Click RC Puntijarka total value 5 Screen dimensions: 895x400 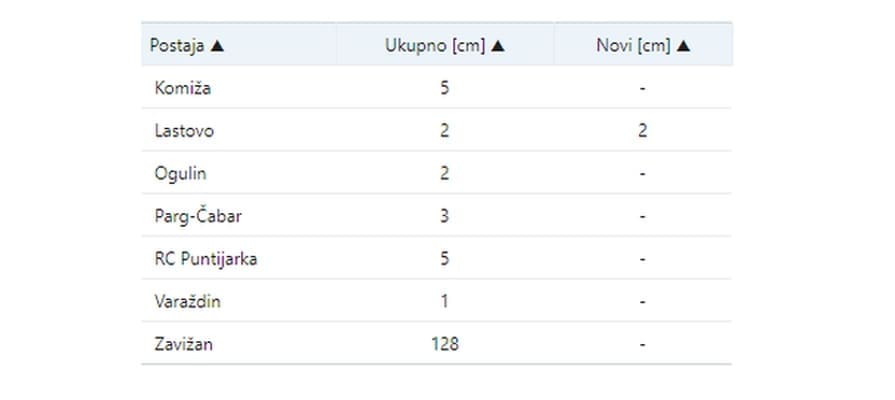click(x=444, y=259)
